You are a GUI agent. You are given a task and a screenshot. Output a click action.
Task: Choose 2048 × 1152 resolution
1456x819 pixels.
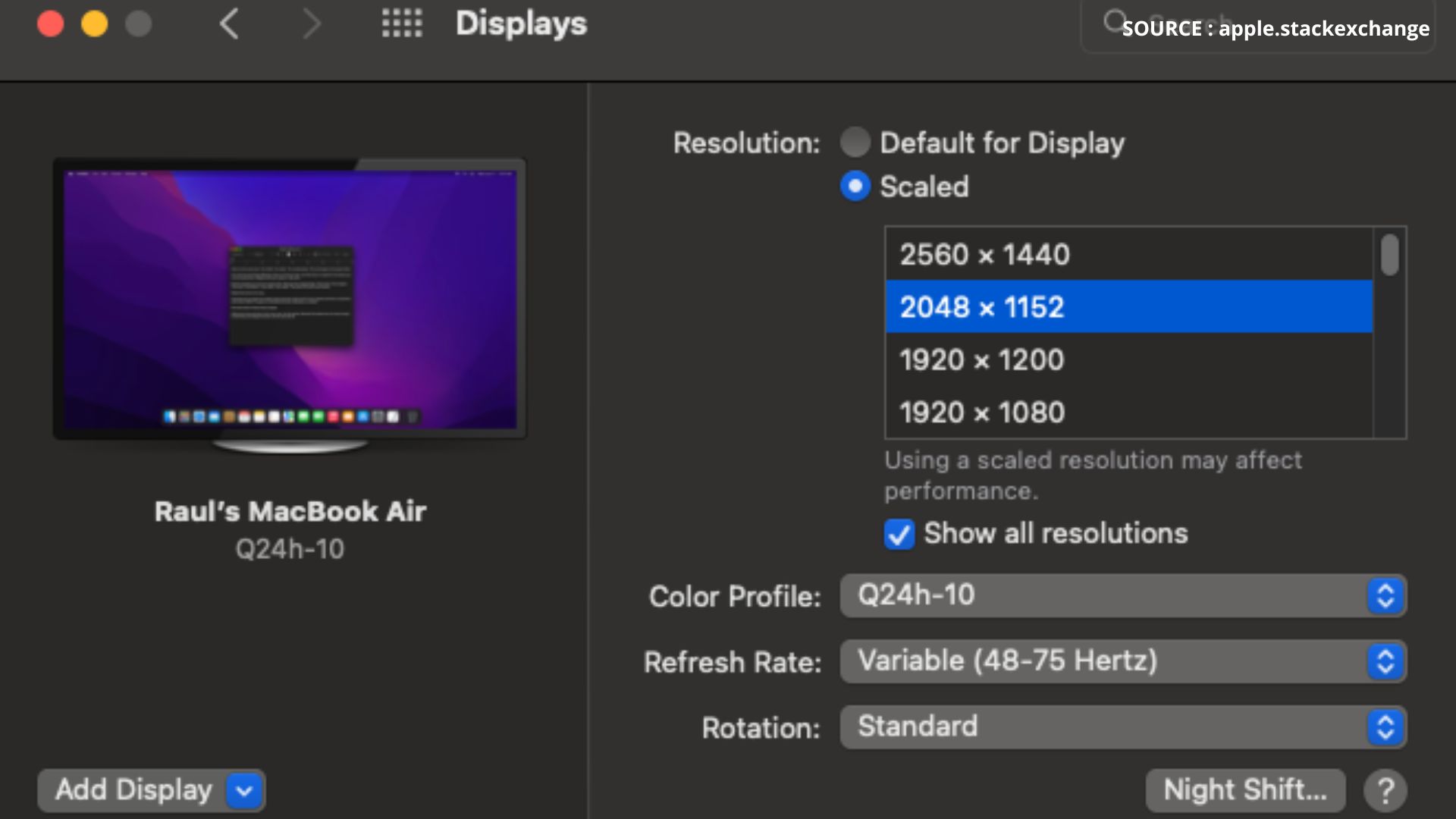[1129, 306]
